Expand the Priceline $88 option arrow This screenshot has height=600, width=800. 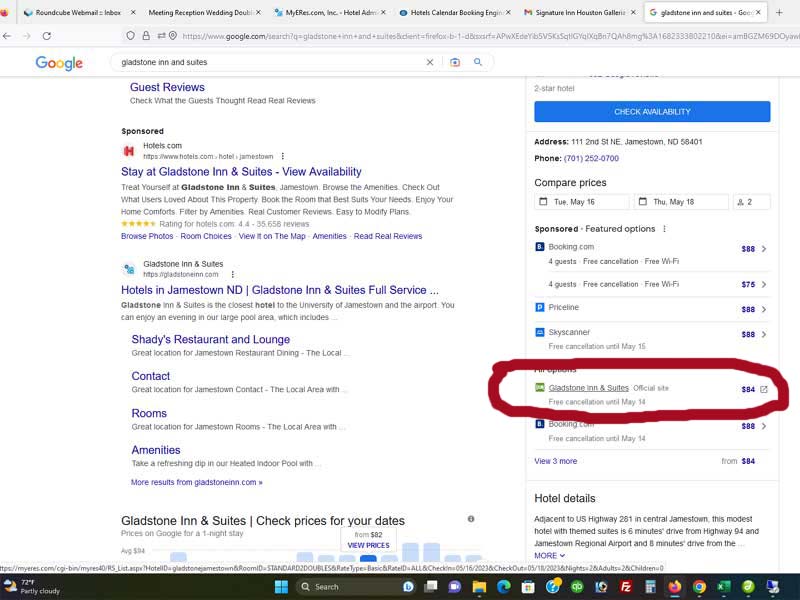(x=764, y=309)
